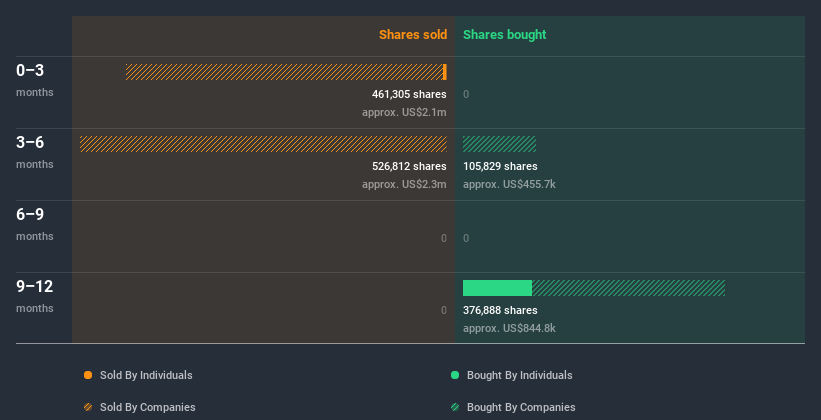Click the striped Bought By Companies legend marker
This screenshot has height=420, width=821.
(455, 407)
